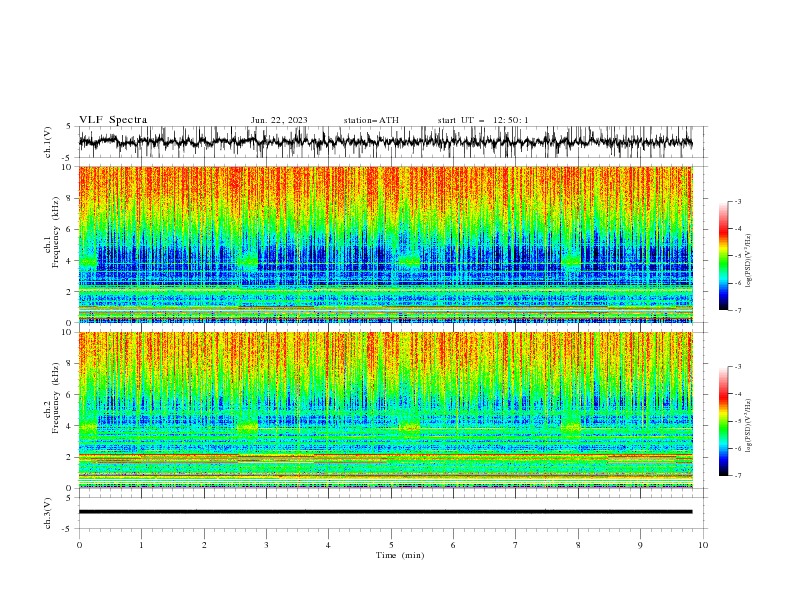
Task: Click the "0" tick label on the time axis
Action: (79, 545)
